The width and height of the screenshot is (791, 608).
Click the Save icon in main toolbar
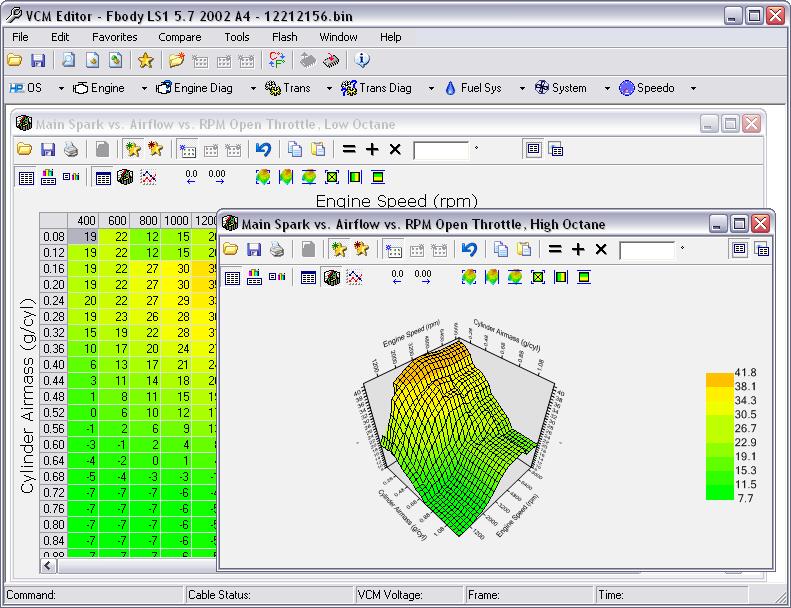point(38,61)
